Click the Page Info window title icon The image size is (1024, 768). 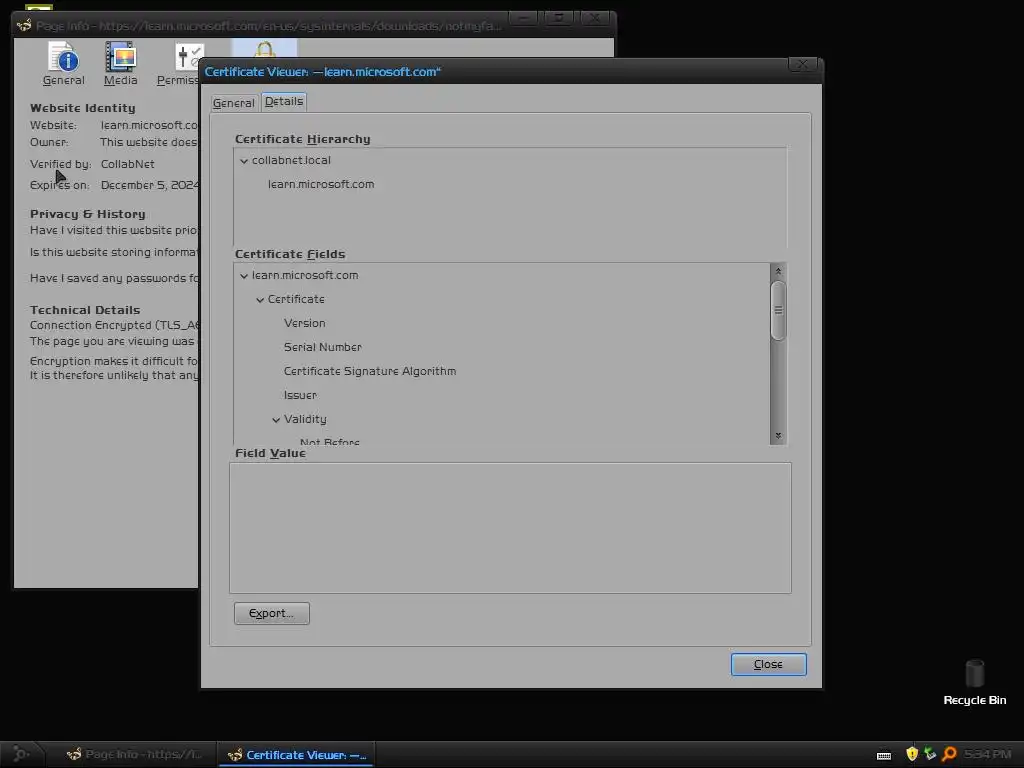pos(24,25)
